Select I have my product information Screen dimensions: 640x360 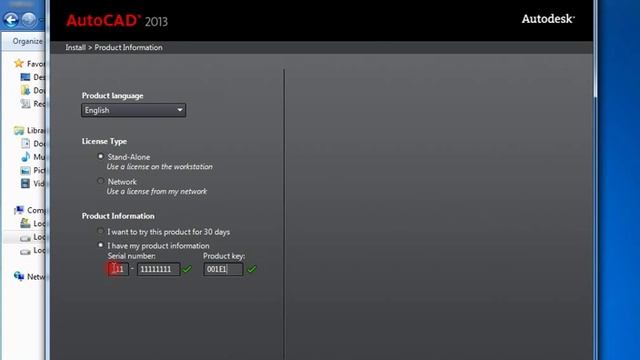[x=100, y=245]
